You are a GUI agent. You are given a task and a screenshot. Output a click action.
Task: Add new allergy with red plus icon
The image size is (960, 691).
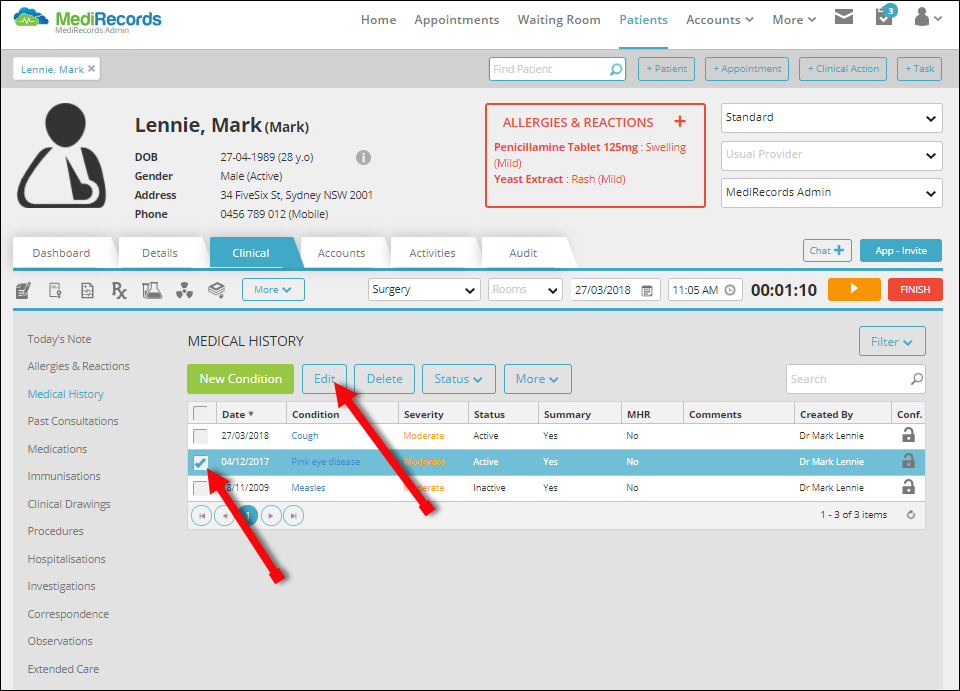[x=680, y=122]
